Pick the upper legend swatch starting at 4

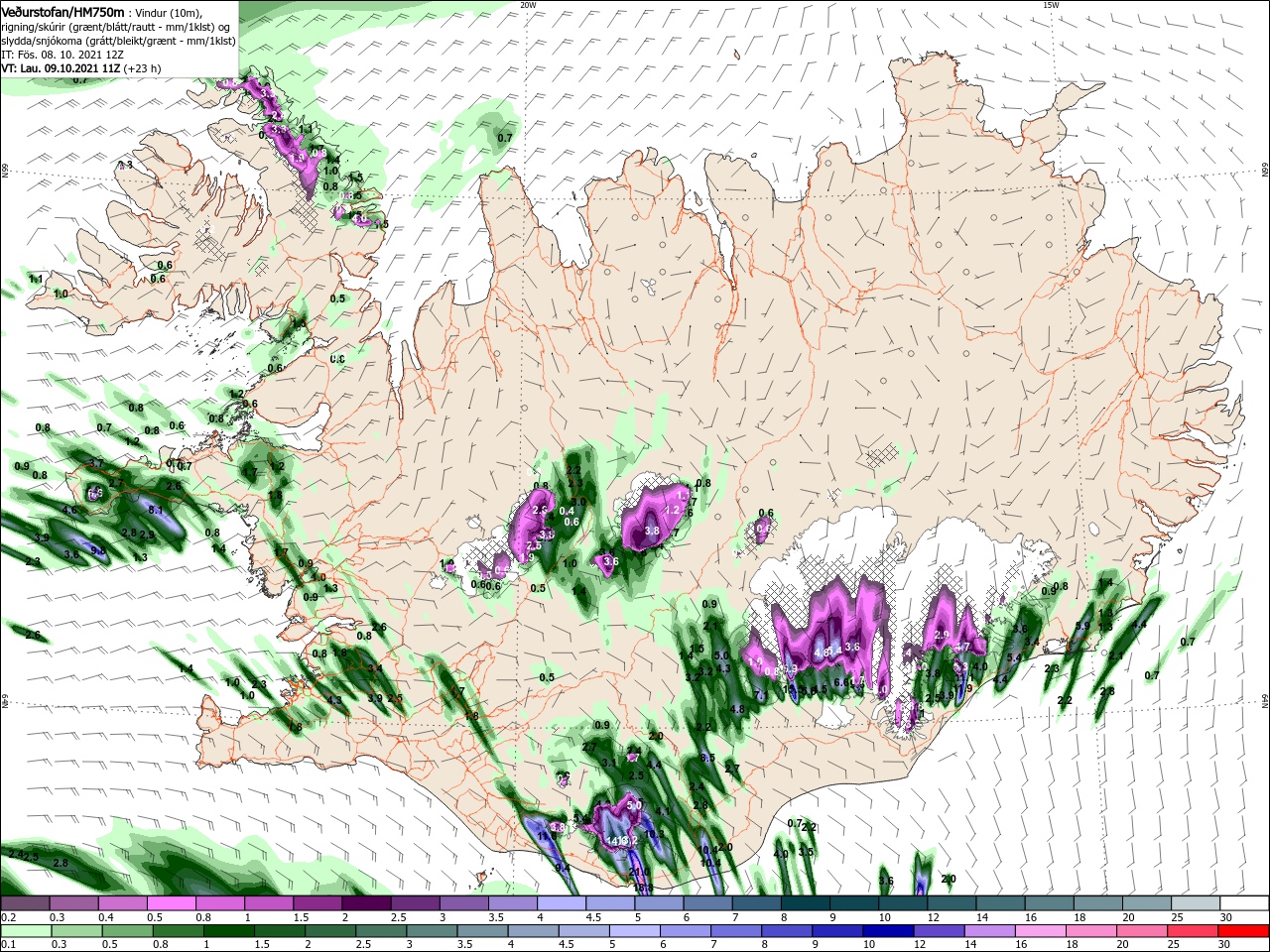[x=562, y=903]
